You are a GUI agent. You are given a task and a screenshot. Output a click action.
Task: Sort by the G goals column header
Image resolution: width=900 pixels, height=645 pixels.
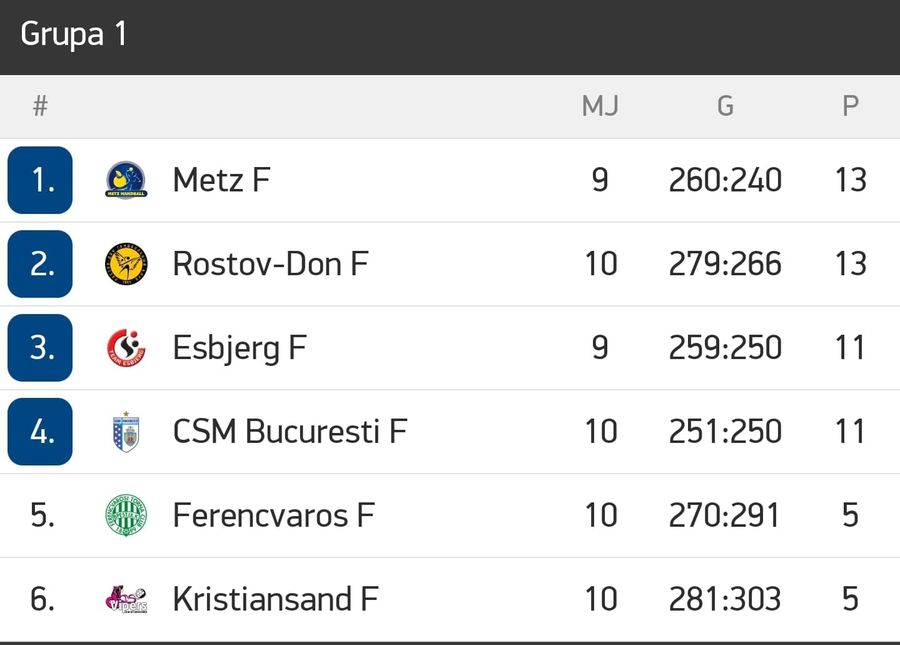click(x=726, y=106)
